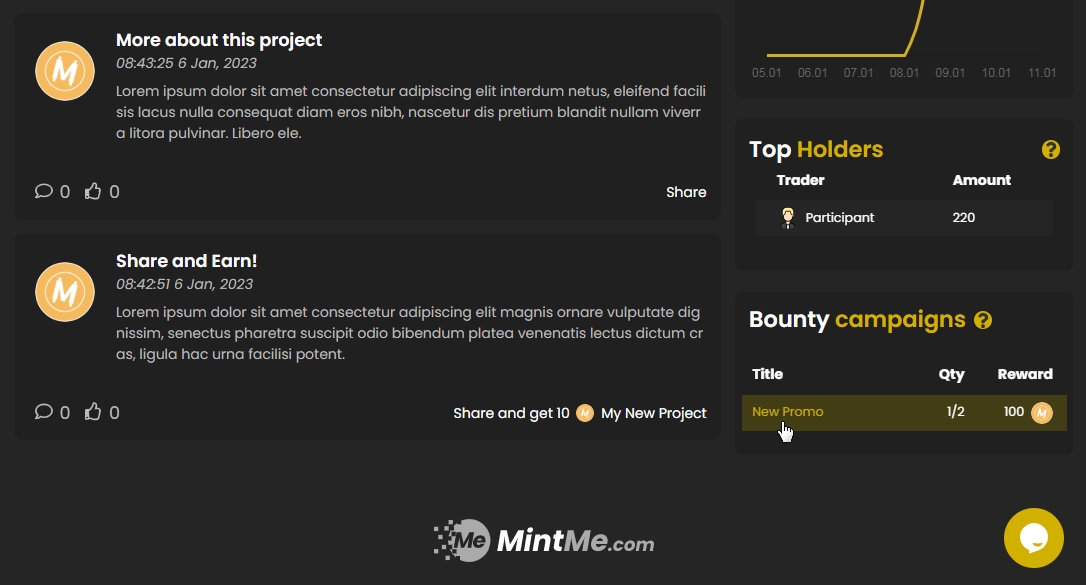
Task: Like the 'More about this project' post
Action: [93, 191]
